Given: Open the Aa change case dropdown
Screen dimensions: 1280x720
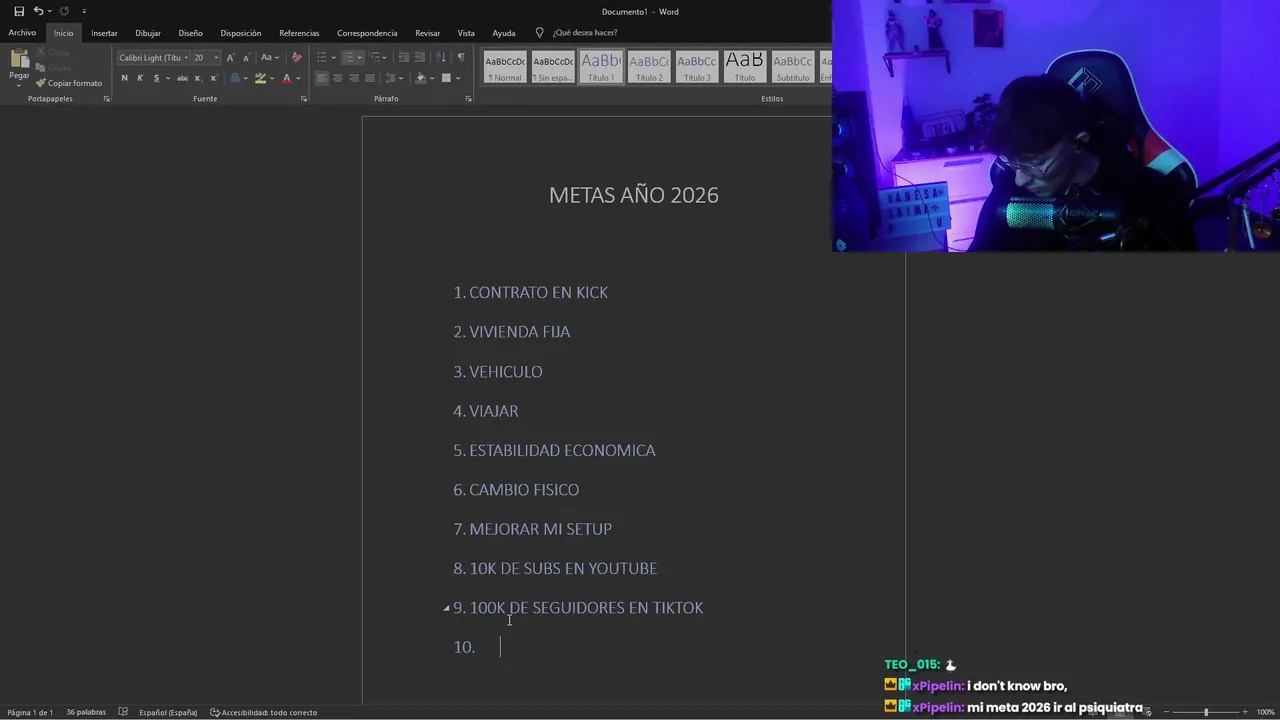Looking at the screenshot, I should click(269, 57).
